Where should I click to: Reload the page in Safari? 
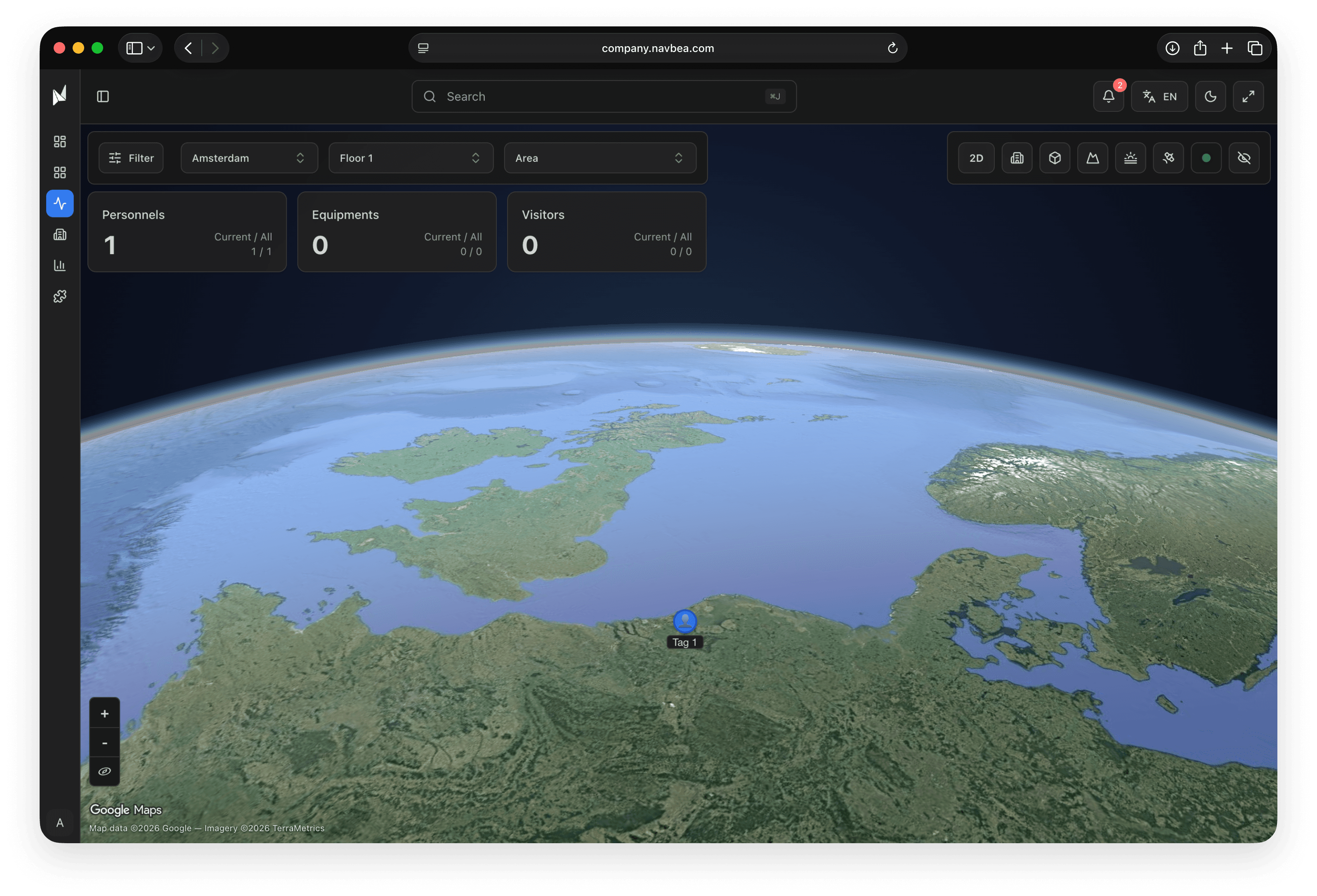(892, 48)
